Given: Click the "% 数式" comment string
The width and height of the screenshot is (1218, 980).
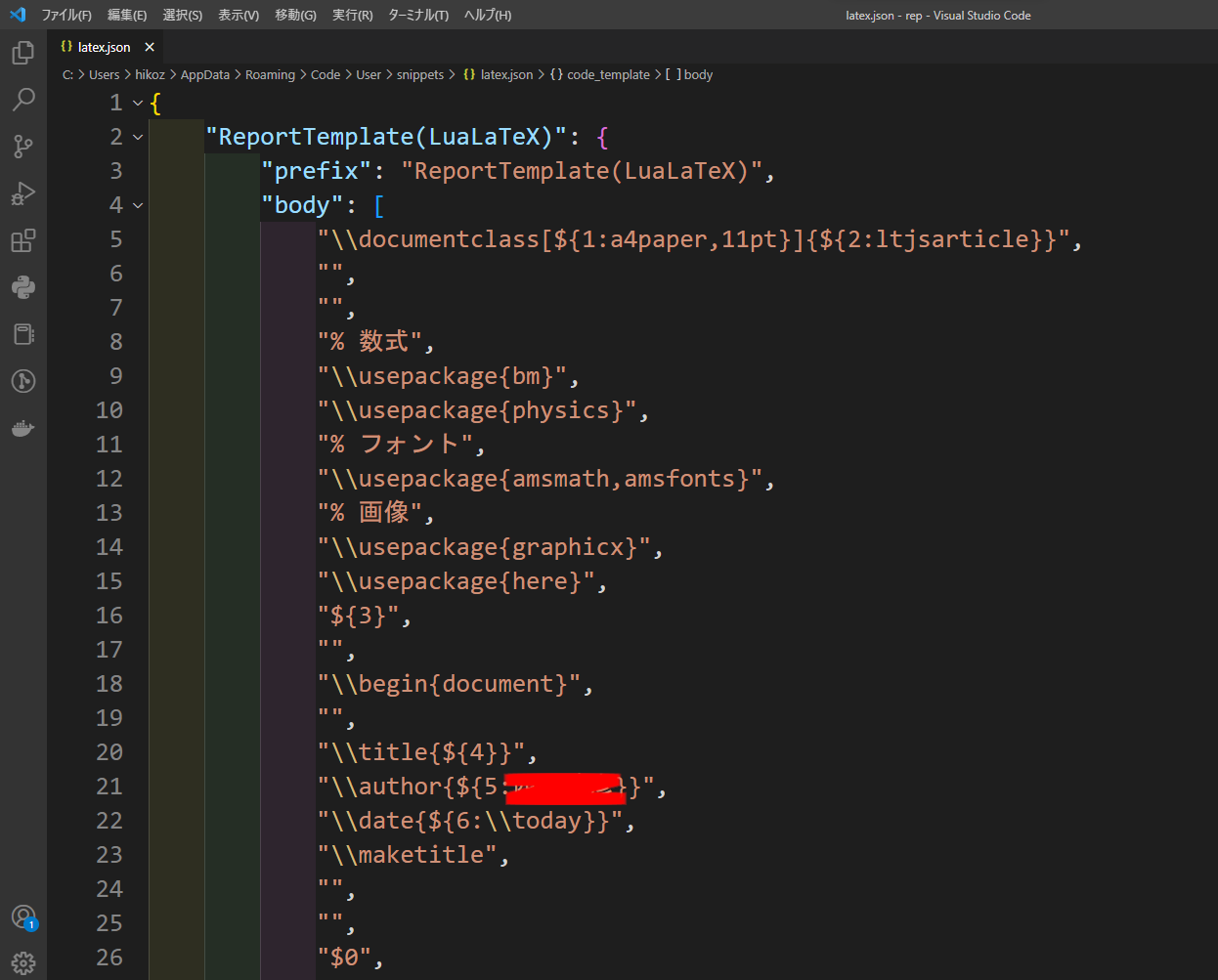Looking at the screenshot, I should pyautogui.click(x=370, y=342).
